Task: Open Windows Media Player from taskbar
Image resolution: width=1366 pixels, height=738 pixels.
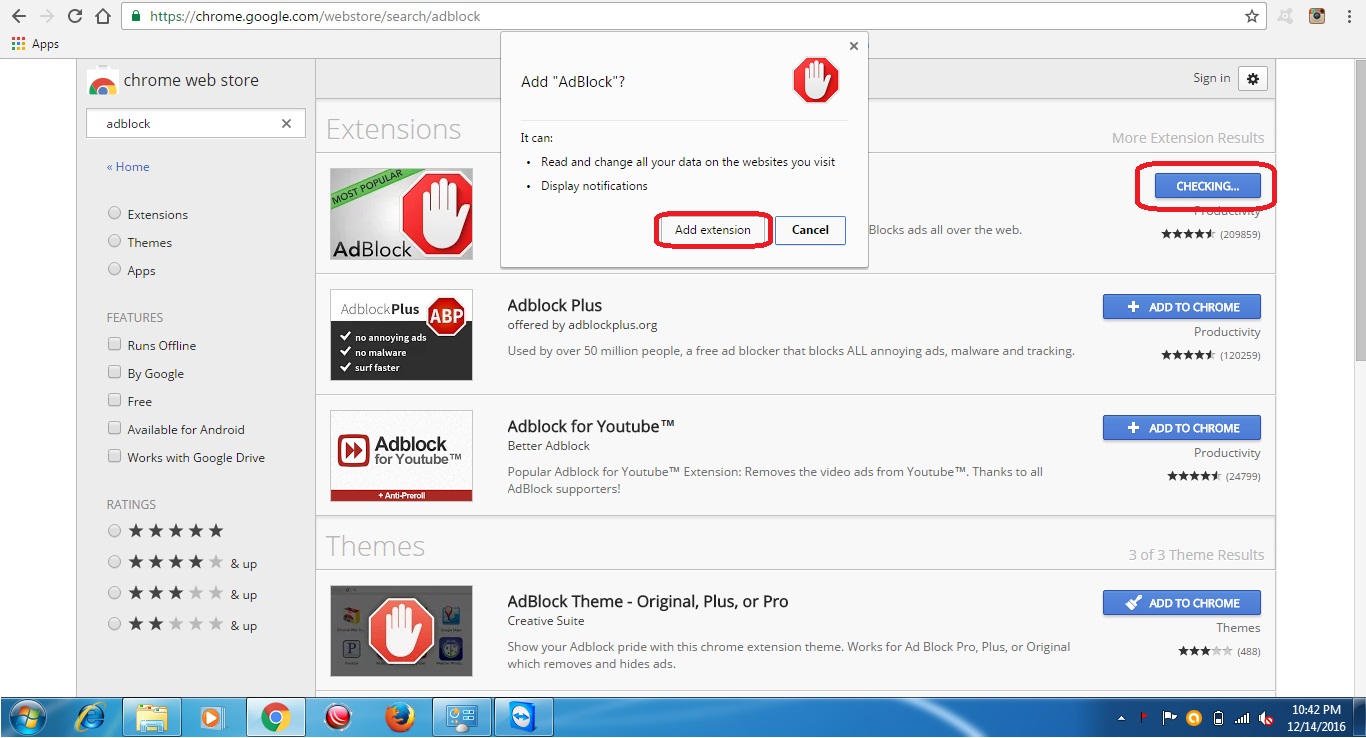Action: tap(211, 717)
